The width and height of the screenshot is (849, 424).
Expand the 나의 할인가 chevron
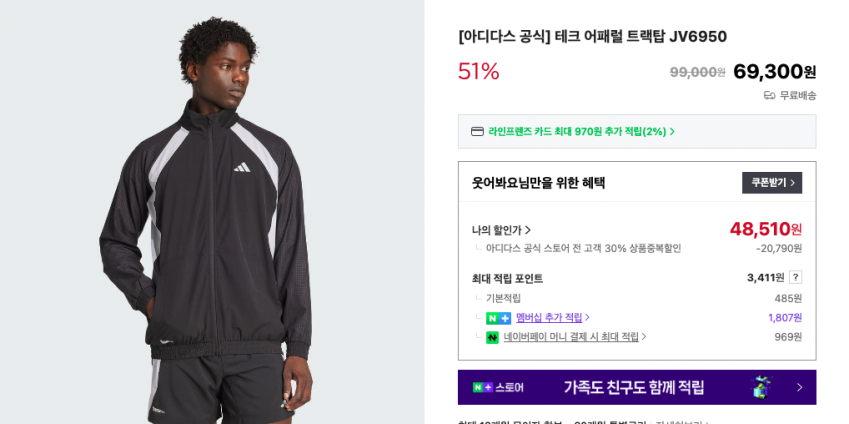tap(528, 231)
